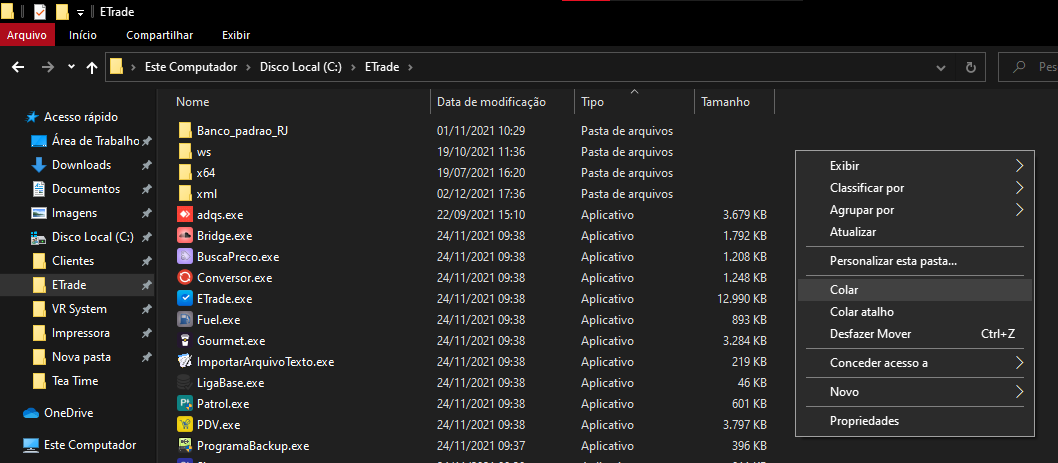Click the search box field
This screenshot has width=1058, height=463.
click(x=1028, y=67)
